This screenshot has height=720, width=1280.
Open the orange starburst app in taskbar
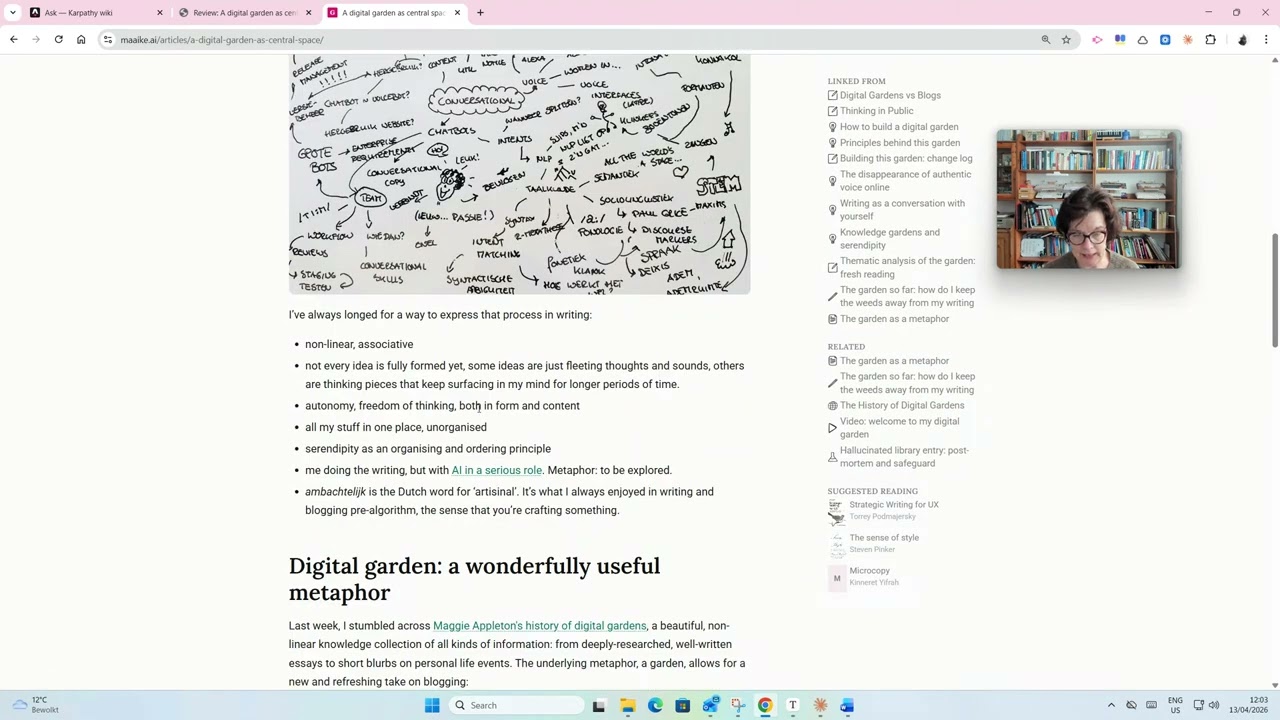(820, 705)
